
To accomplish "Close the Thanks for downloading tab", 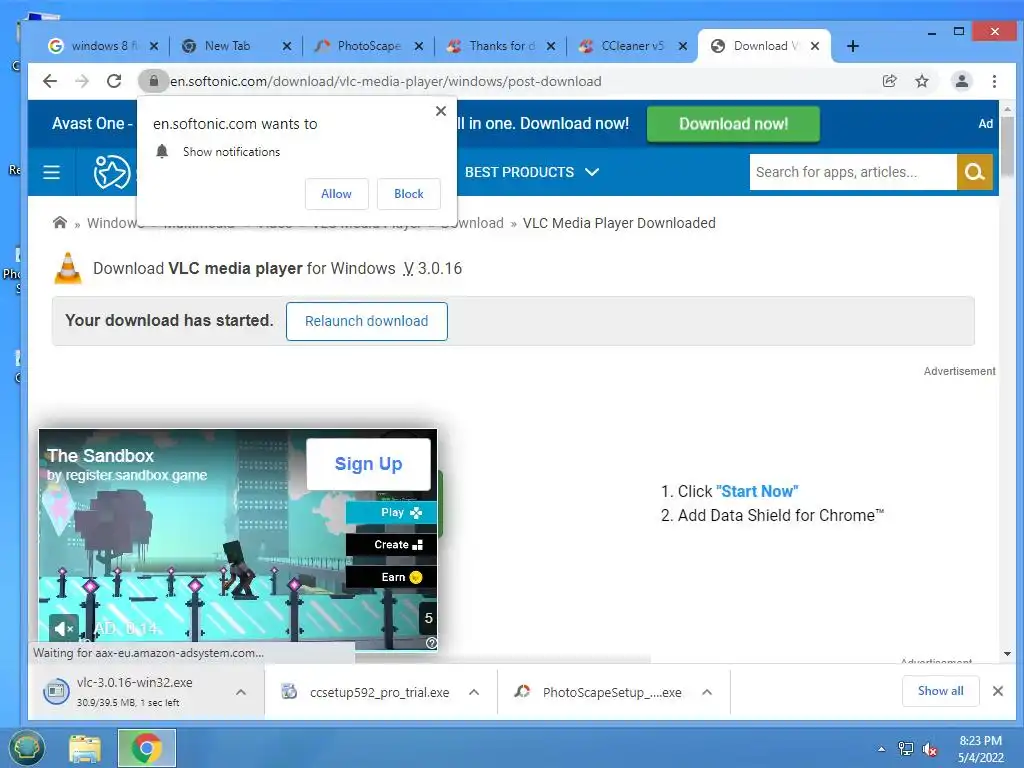I will point(551,46).
